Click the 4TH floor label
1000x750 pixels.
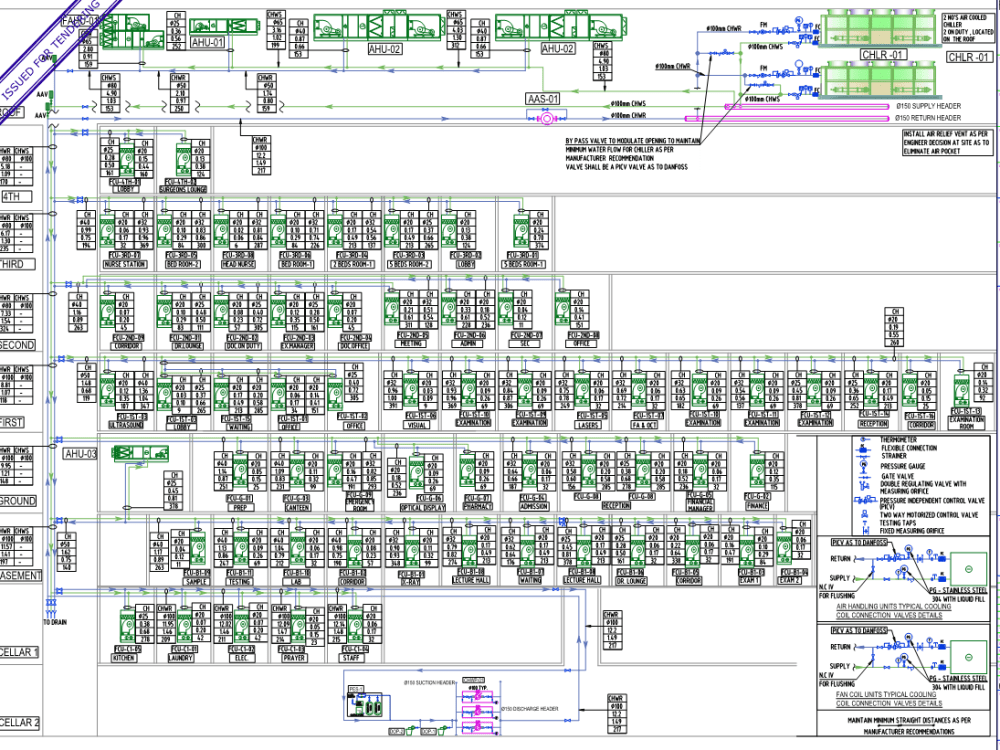click(x=15, y=196)
